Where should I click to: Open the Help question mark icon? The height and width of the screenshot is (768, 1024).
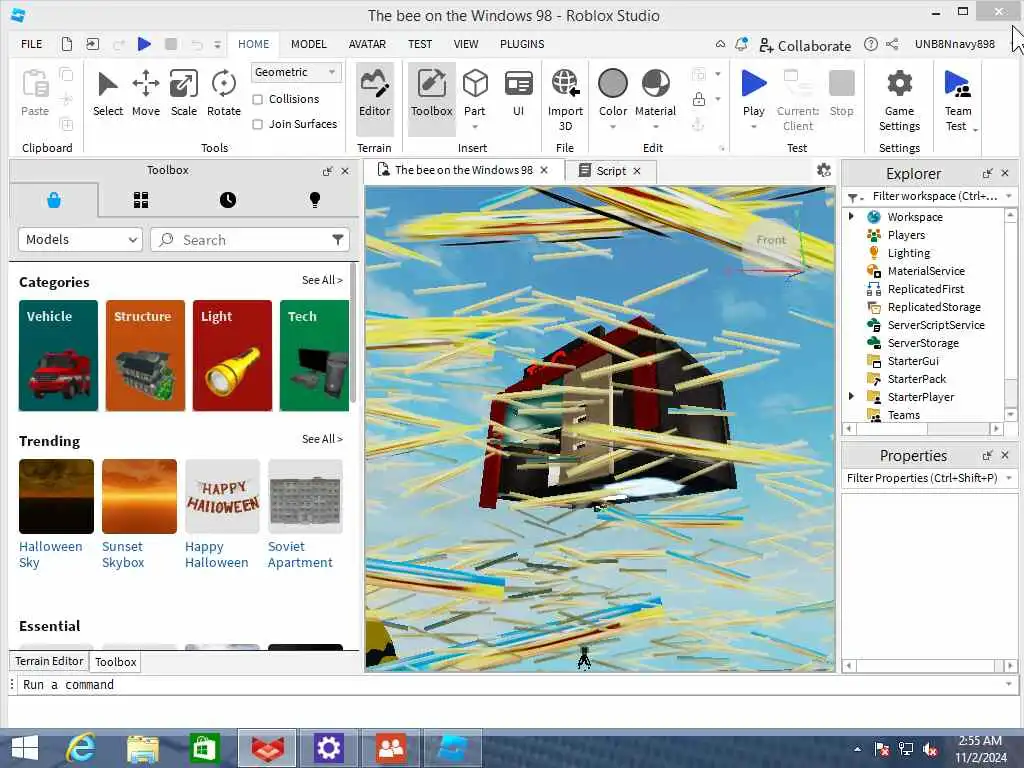coord(871,44)
